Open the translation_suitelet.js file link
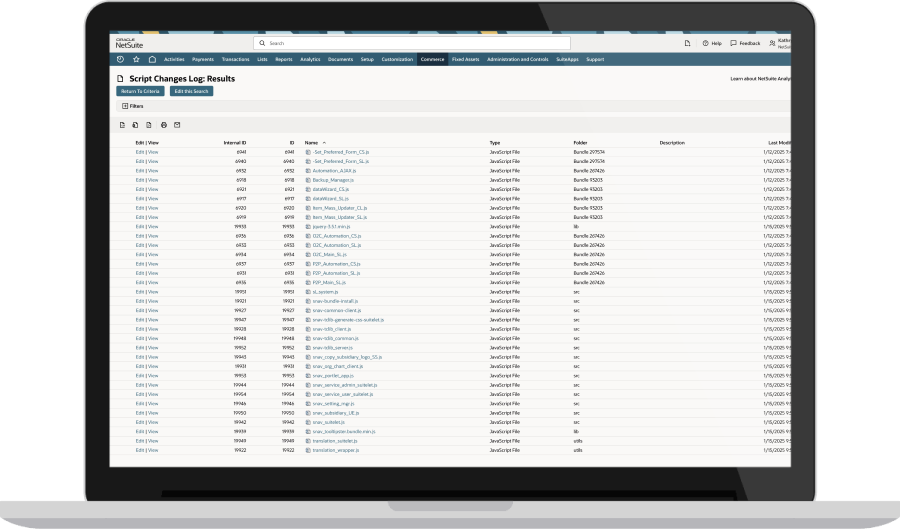Image resolution: width=900 pixels, height=529 pixels. coord(335,441)
